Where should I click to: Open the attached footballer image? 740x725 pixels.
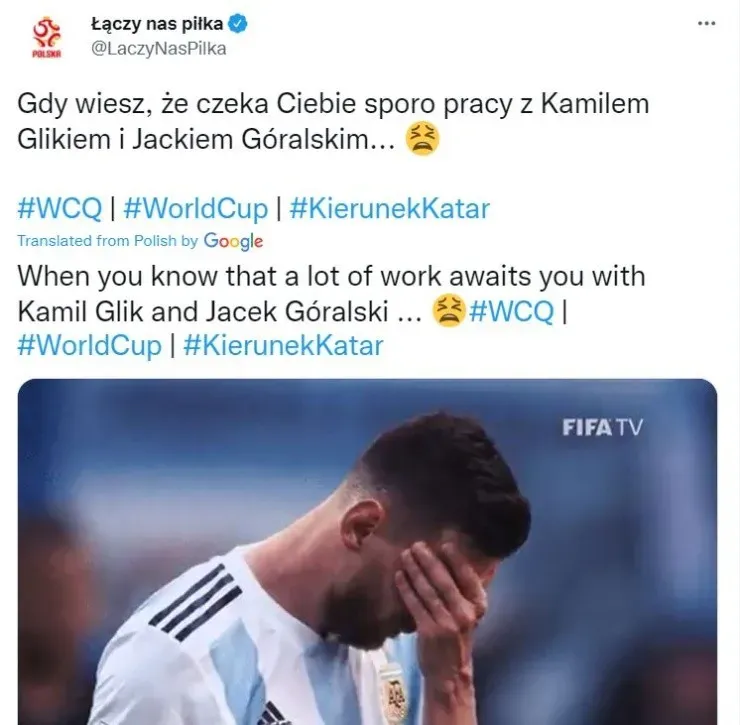pos(367,552)
